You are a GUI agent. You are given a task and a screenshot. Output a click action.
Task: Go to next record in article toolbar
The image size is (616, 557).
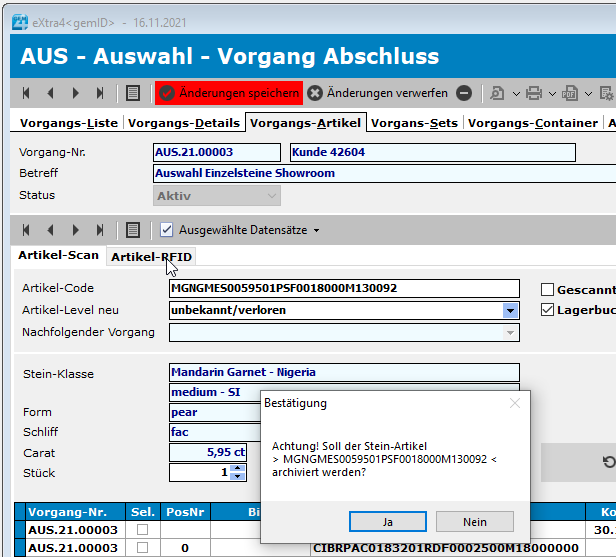(75, 230)
